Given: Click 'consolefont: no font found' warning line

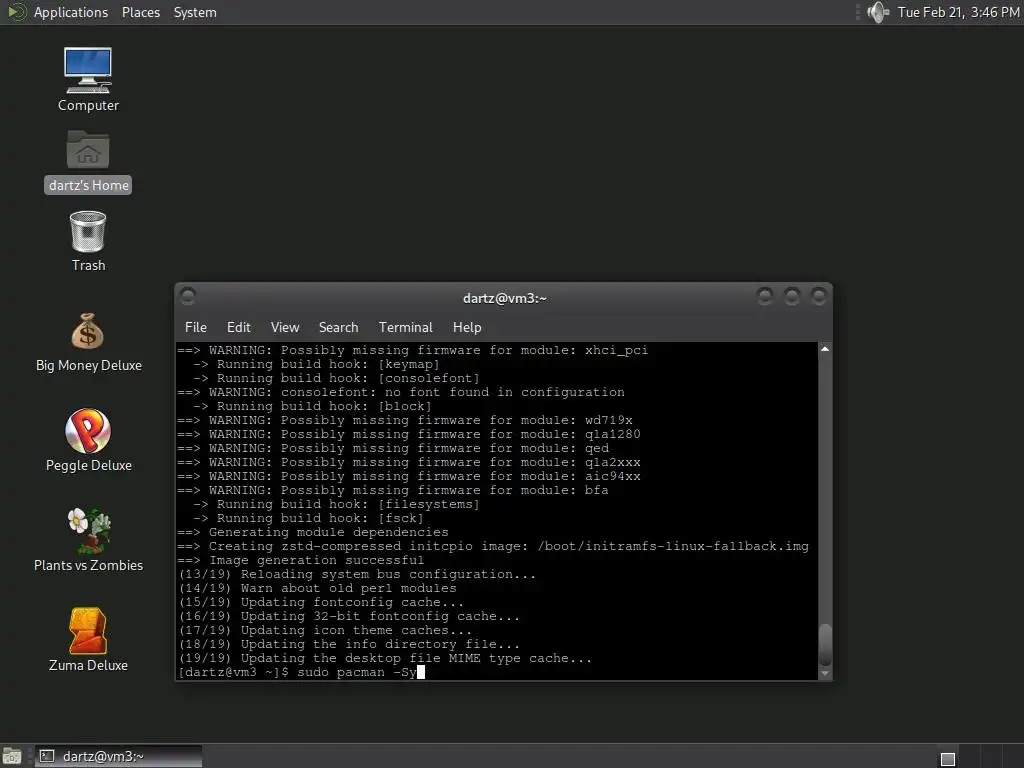Looking at the screenshot, I should (x=401, y=392).
